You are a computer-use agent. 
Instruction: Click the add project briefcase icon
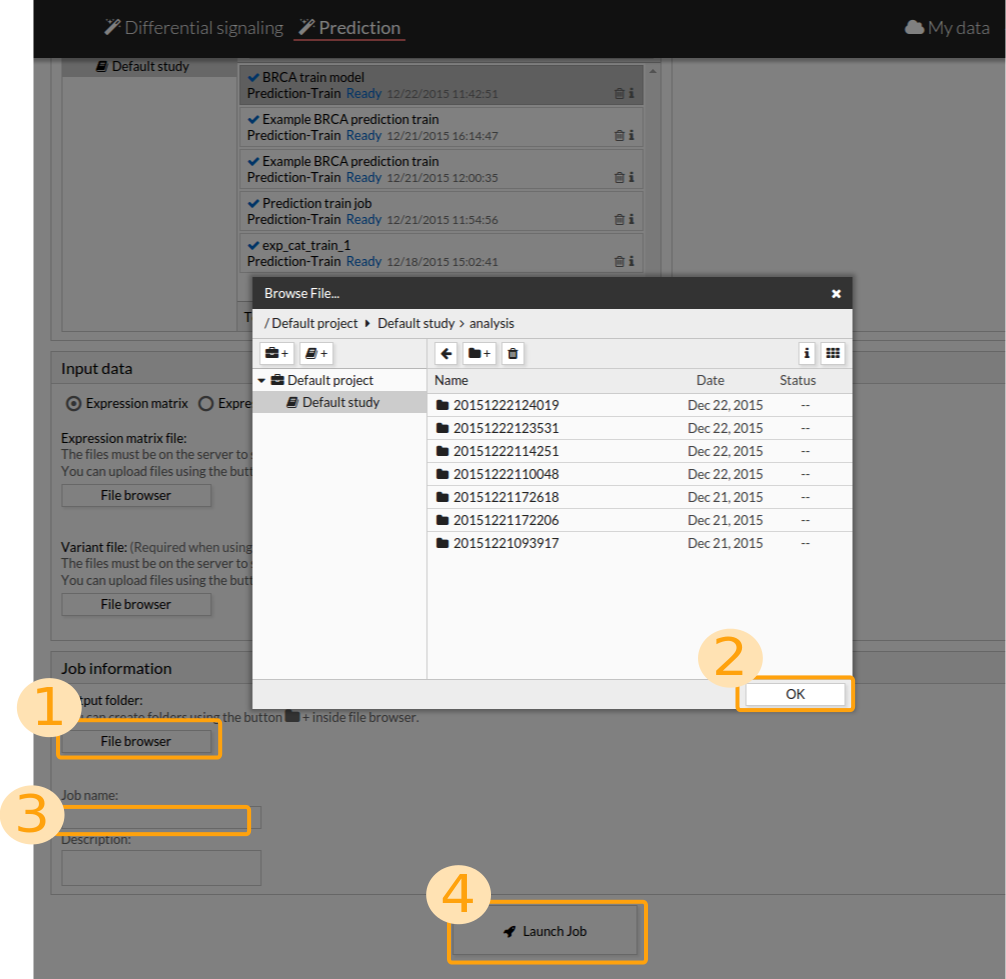(x=275, y=353)
